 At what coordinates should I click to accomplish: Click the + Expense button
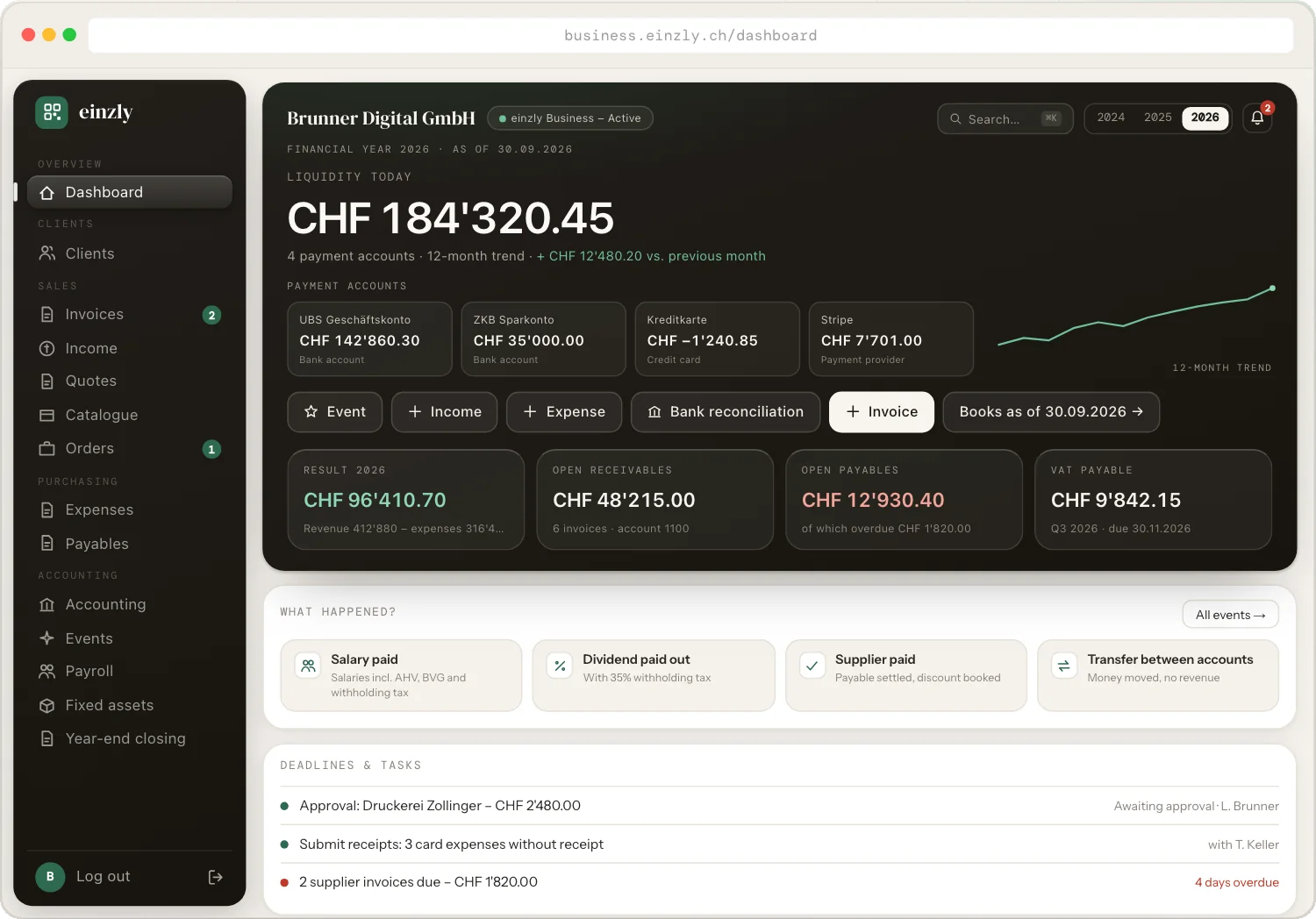pos(564,412)
